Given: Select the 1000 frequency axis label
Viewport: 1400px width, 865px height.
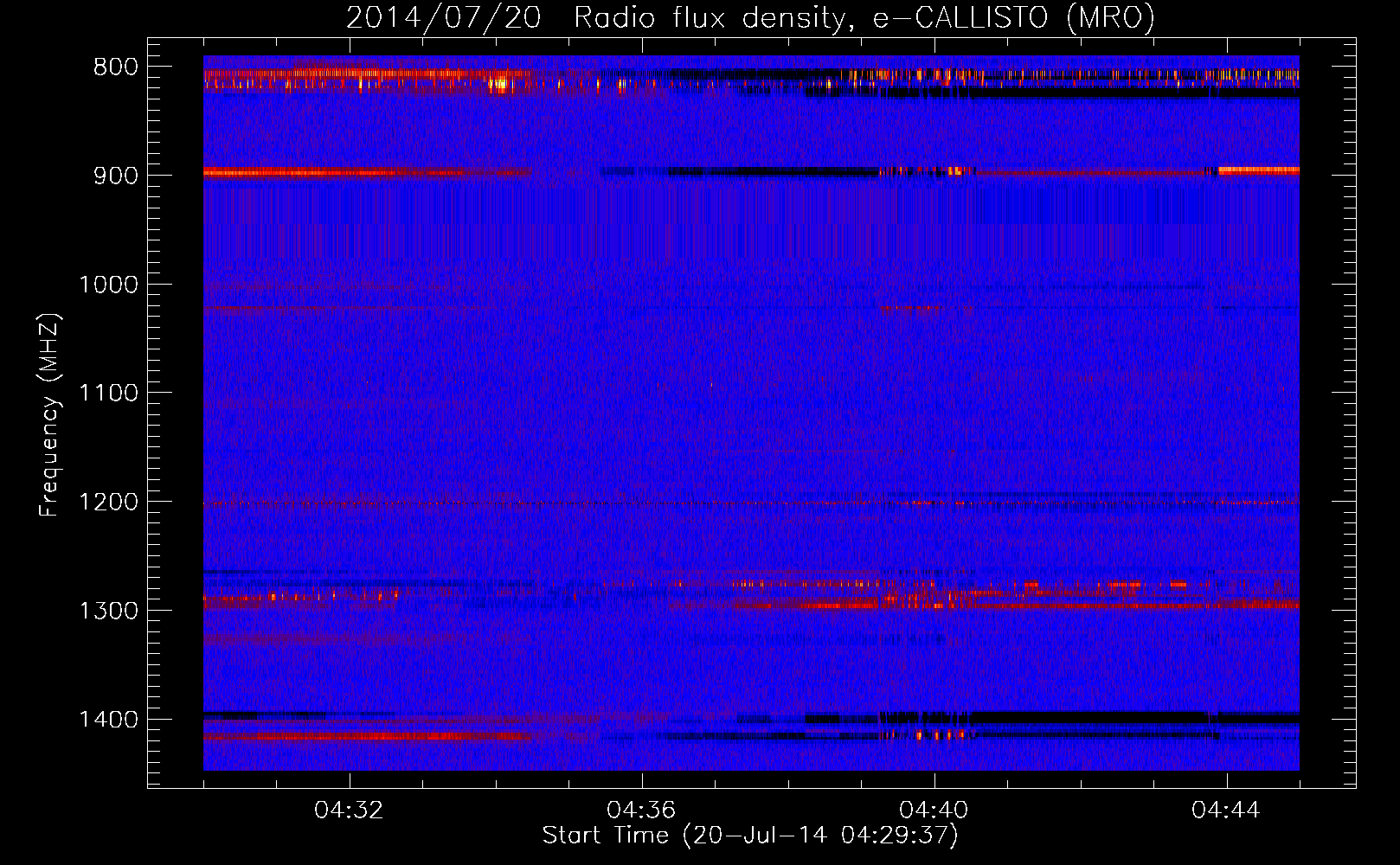Looking at the screenshot, I should [x=108, y=285].
